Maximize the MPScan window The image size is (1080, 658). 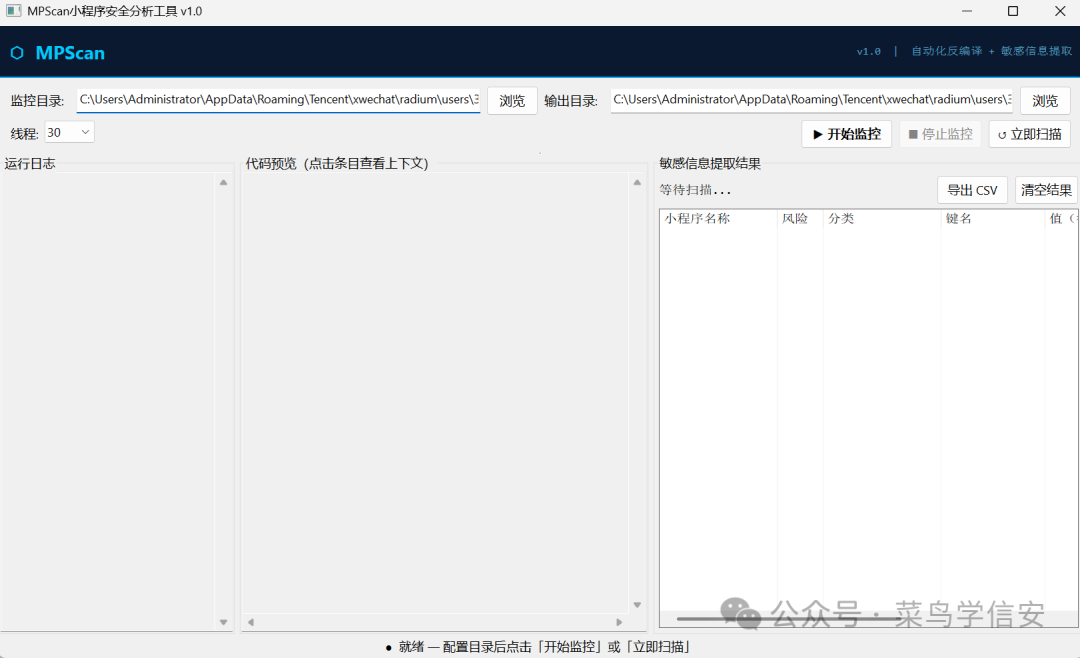[x=1012, y=11]
